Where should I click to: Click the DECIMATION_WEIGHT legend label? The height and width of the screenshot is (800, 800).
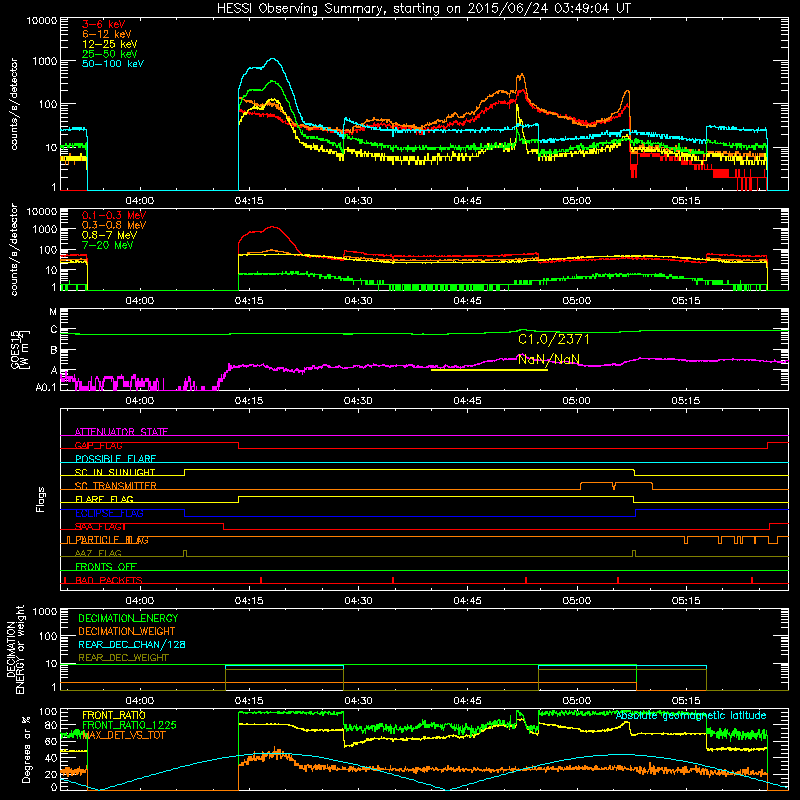click(x=127, y=631)
